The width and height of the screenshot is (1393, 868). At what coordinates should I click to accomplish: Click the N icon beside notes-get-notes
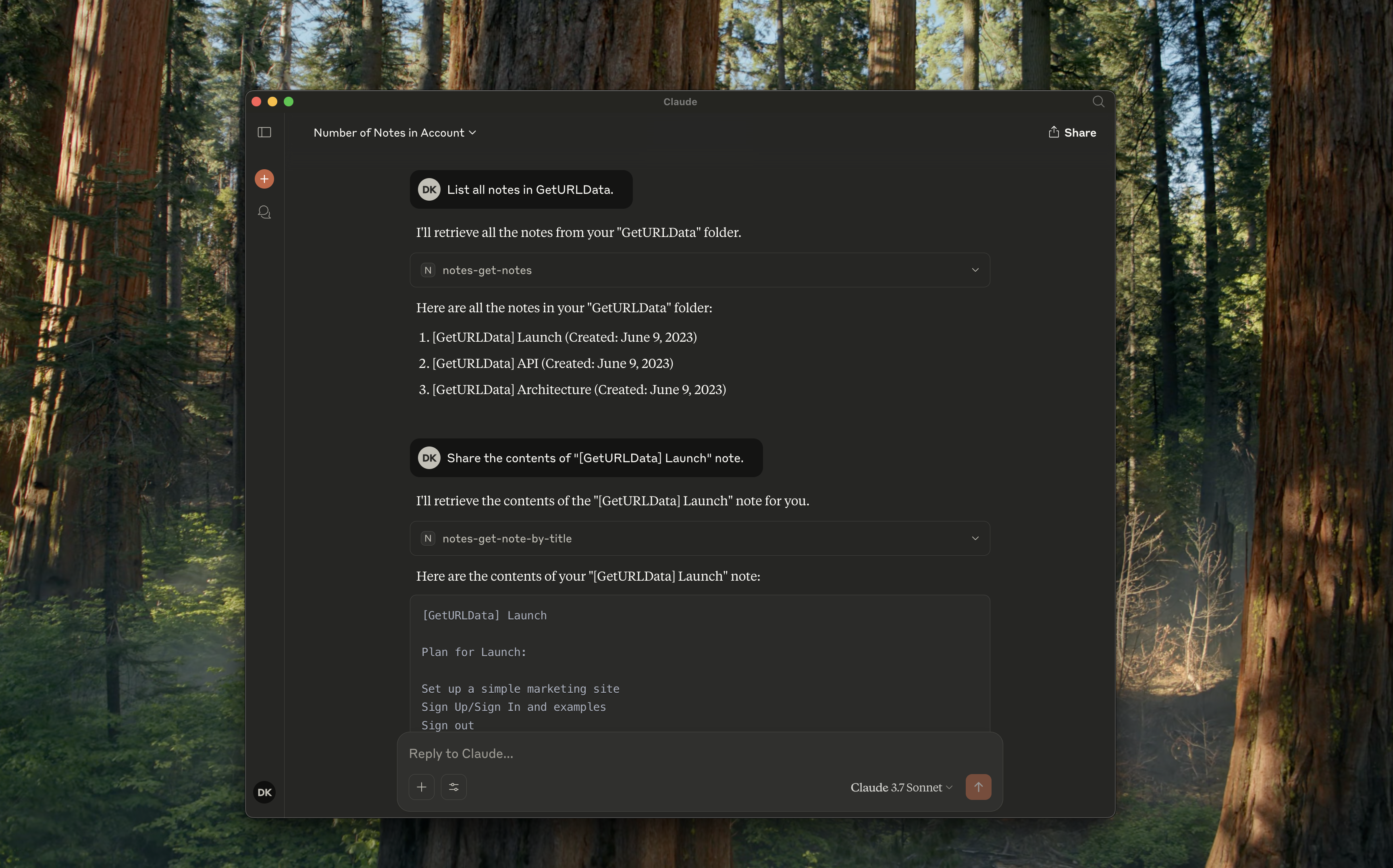click(x=428, y=270)
